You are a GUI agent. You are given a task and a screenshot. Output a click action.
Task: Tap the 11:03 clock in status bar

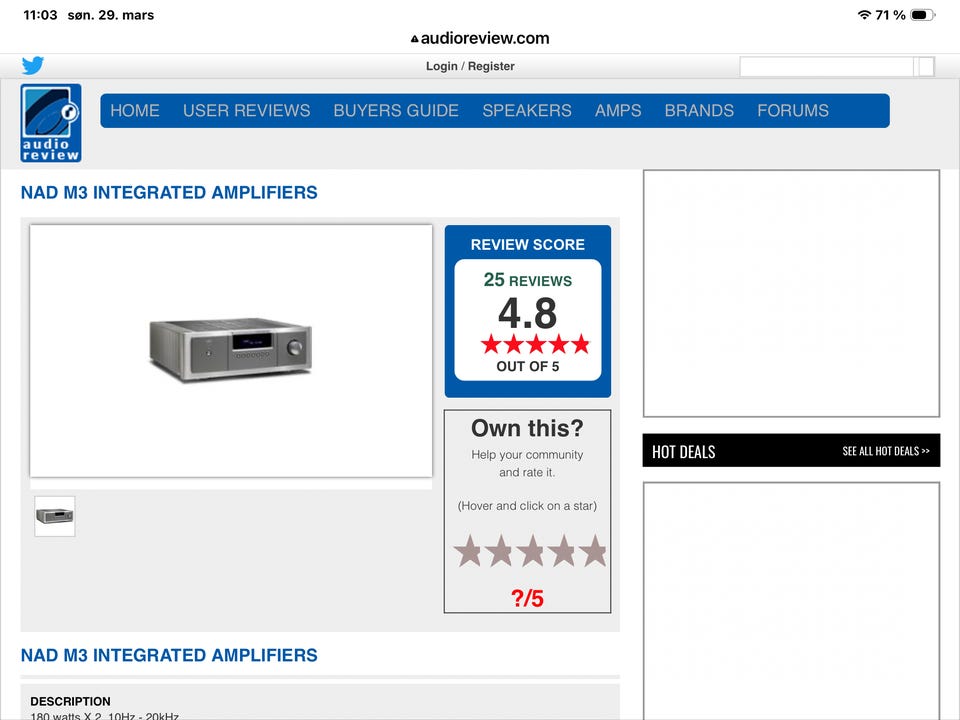click(x=40, y=15)
